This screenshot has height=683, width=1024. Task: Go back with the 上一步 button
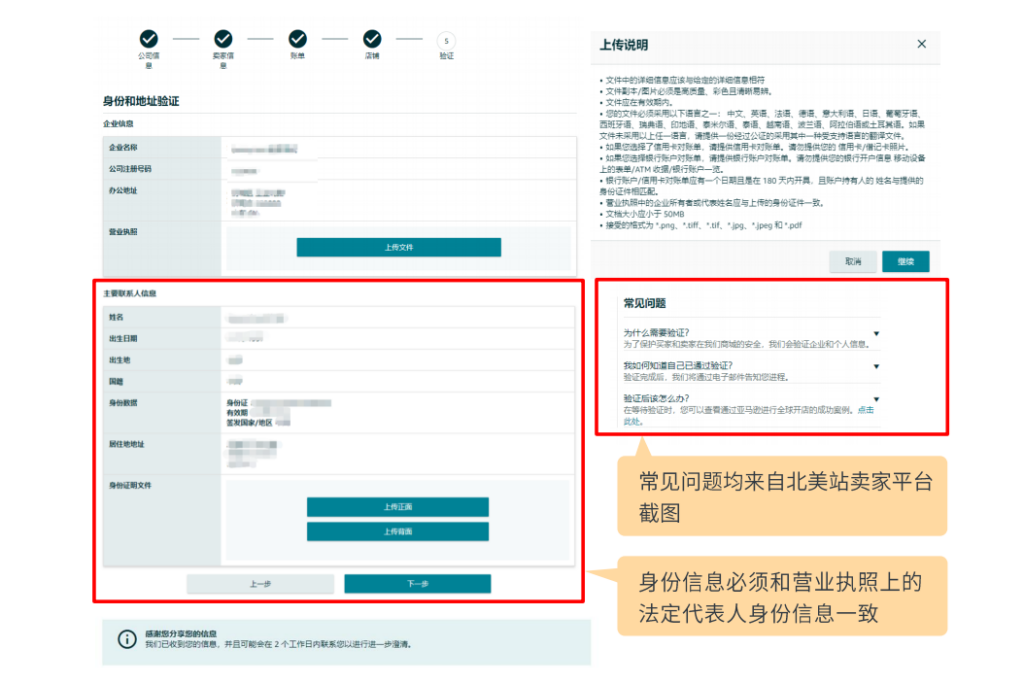(260, 584)
